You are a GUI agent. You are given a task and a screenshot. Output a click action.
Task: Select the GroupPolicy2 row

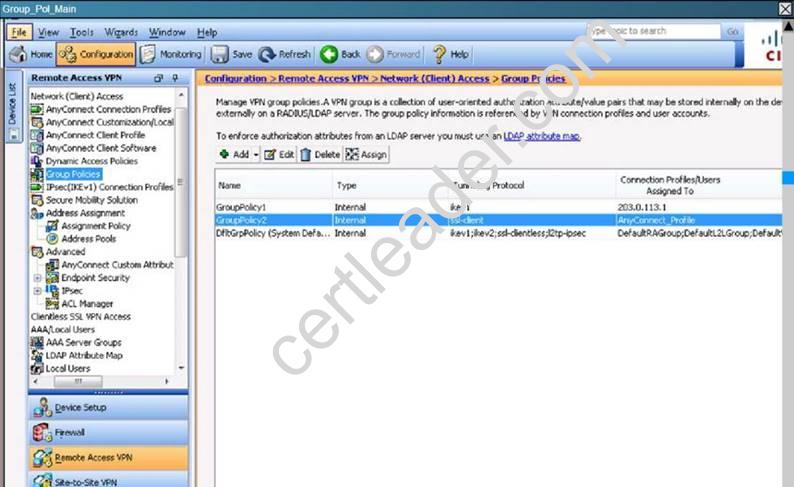click(499, 220)
